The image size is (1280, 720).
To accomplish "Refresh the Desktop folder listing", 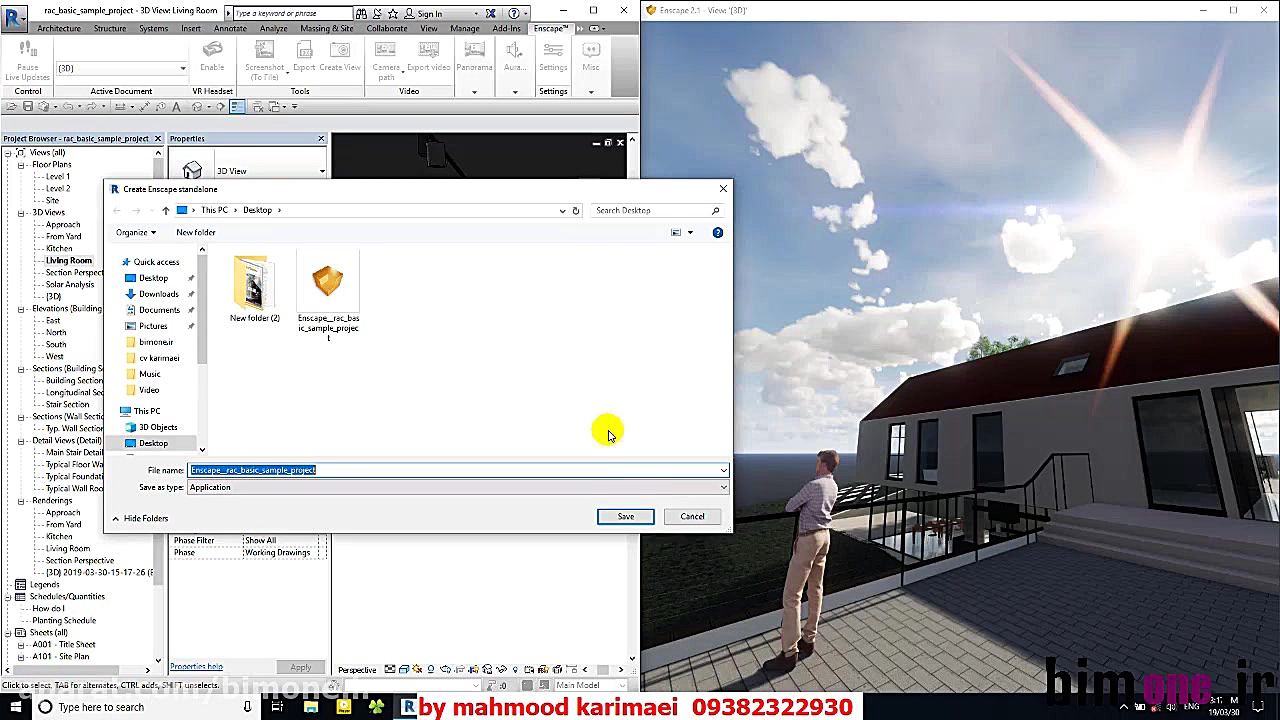I will click(x=576, y=210).
